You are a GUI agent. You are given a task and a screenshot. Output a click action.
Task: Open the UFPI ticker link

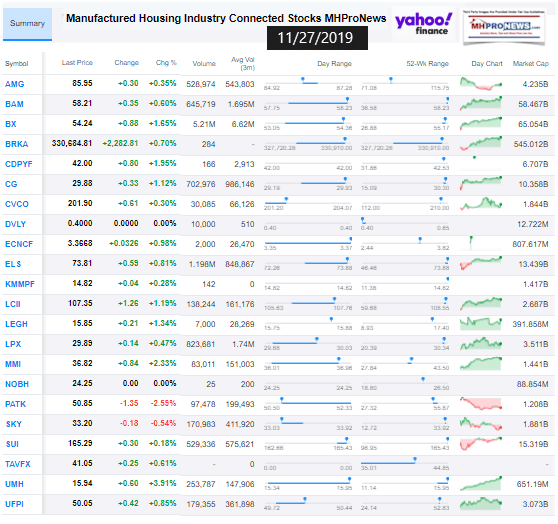coord(14,504)
